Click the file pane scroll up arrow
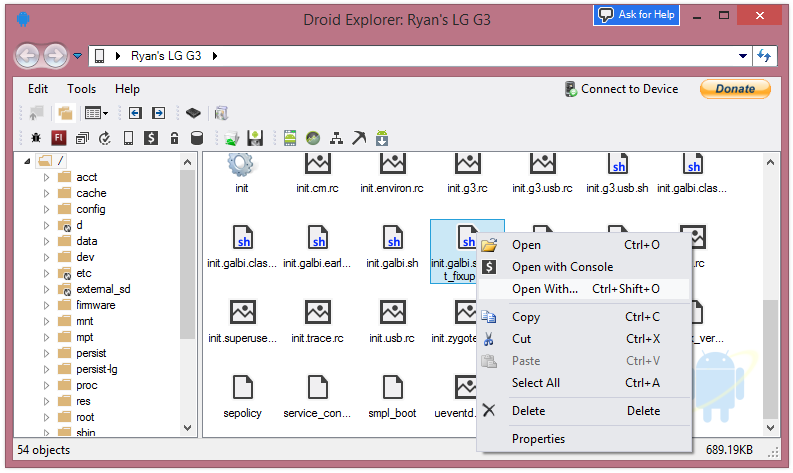 (770, 162)
